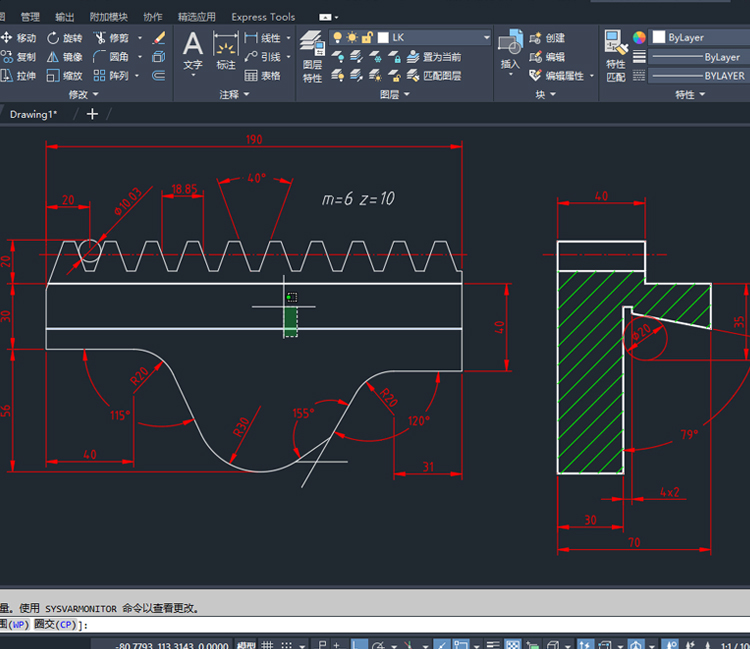The width and height of the screenshot is (750, 649).
Task: Click the white ByLayer color swatch
Action: point(659,37)
